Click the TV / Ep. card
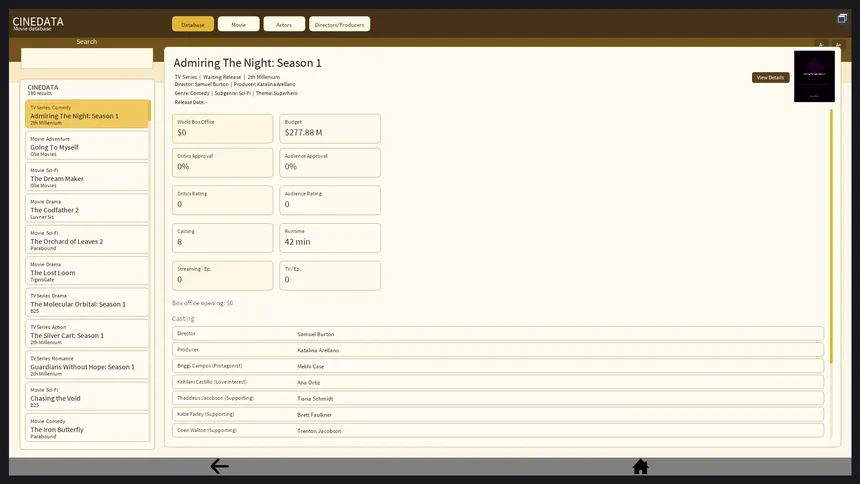This screenshot has width=860, height=484. pyautogui.click(x=330, y=275)
